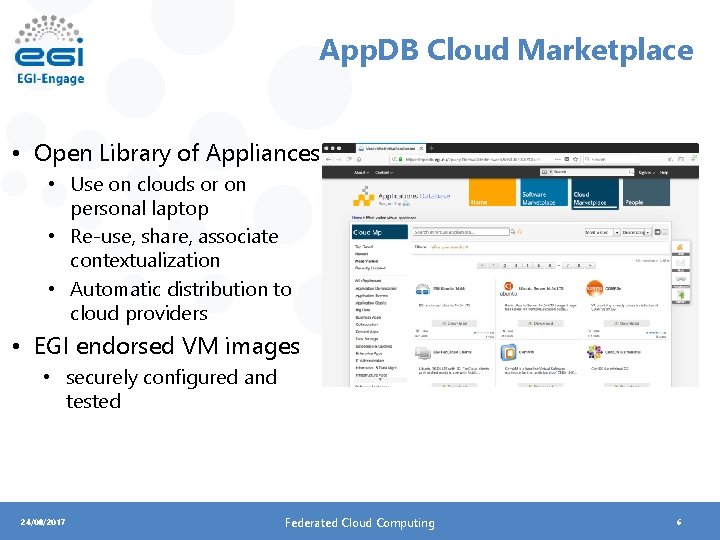
Task: Open the Software Marketplace tile
Action: tap(544, 192)
